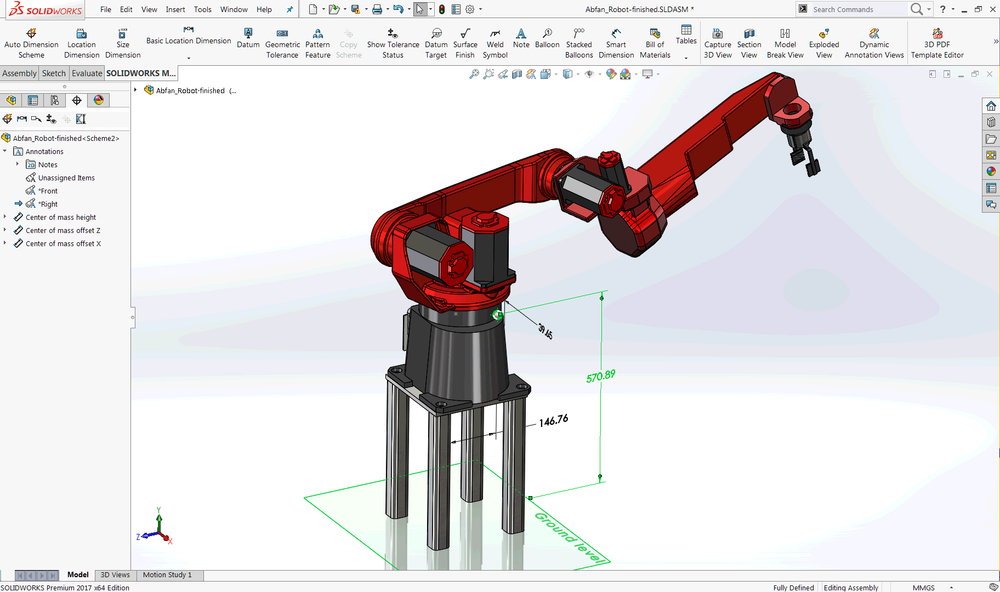Expand Center of mass height item

coord(6,217)
